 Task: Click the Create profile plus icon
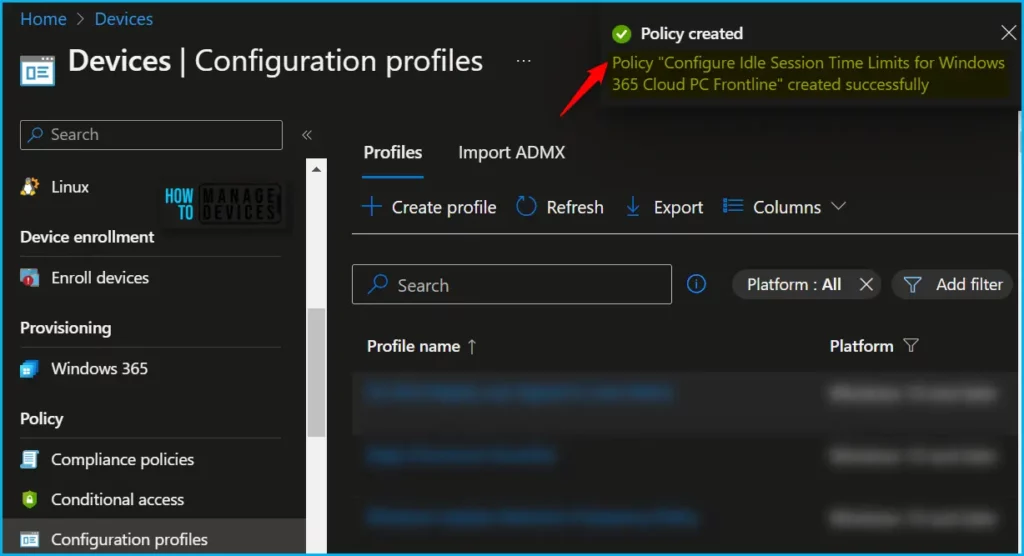pyautogui.click(x=372, y=206)
